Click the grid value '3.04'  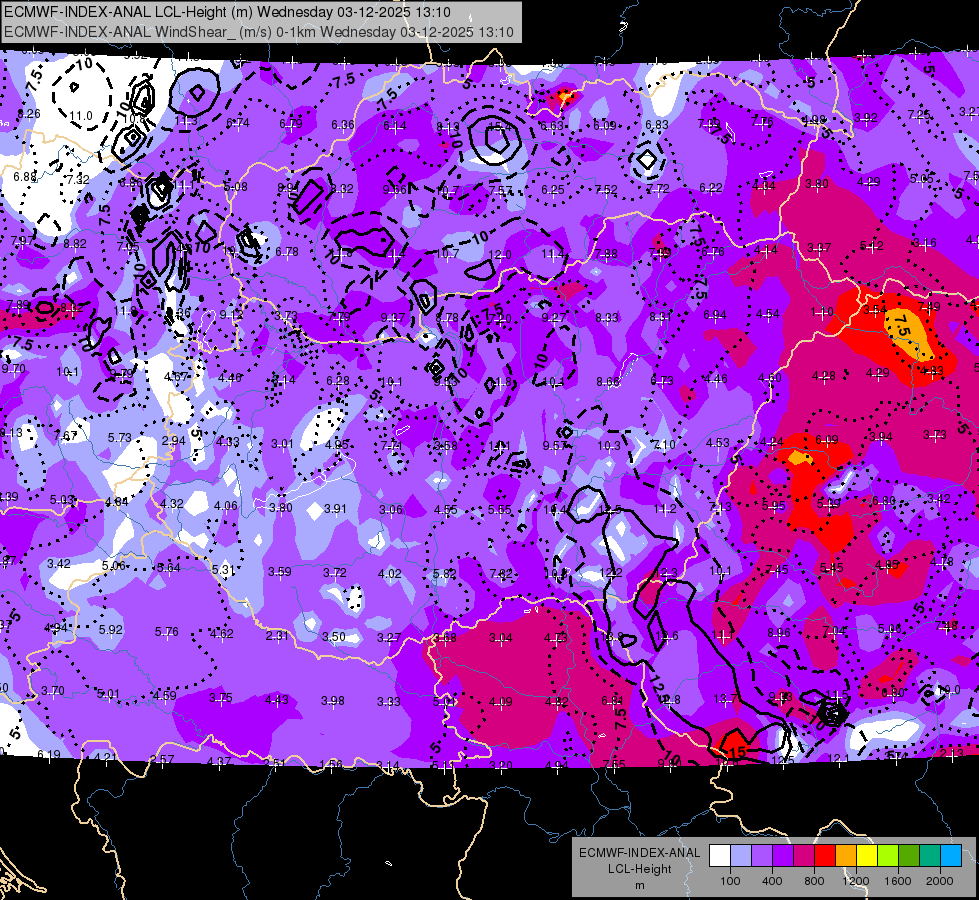tap(501, 638)
